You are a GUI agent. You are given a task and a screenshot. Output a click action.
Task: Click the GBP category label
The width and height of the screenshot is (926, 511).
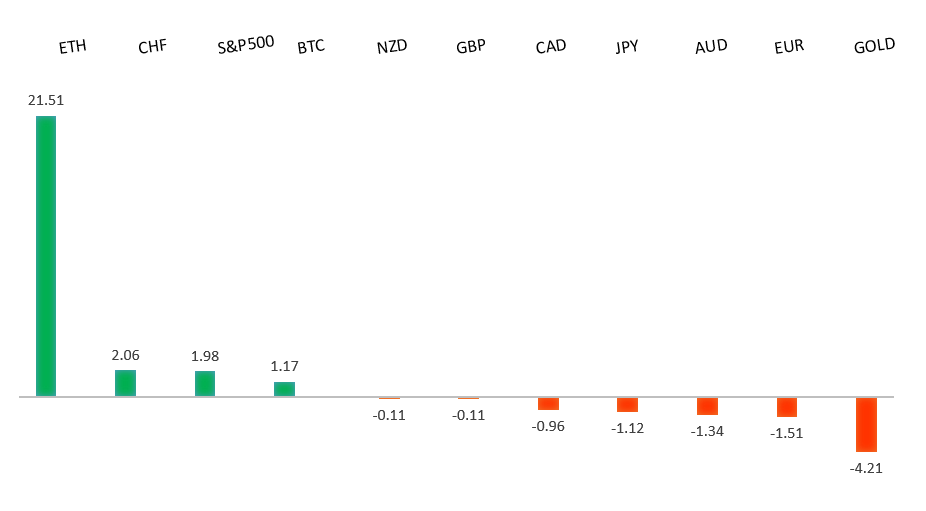pyautogui.click(x=471, y=47)
